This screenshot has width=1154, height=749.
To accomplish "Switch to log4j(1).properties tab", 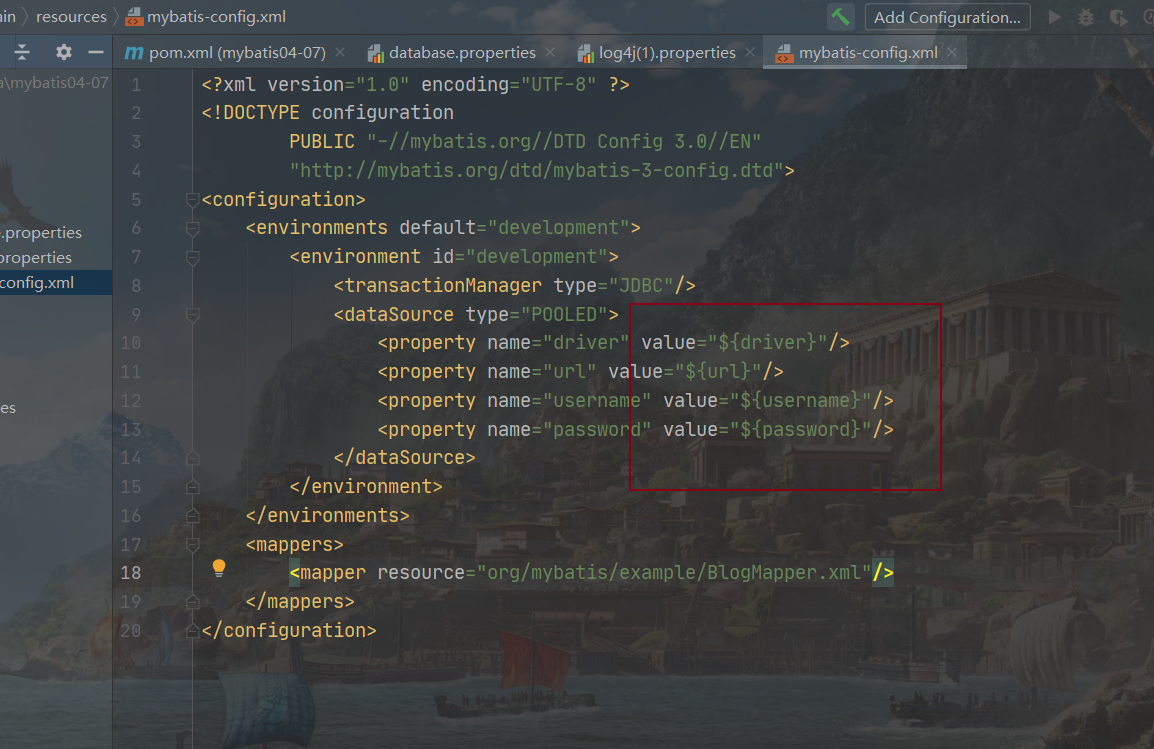I will (667, 52).
